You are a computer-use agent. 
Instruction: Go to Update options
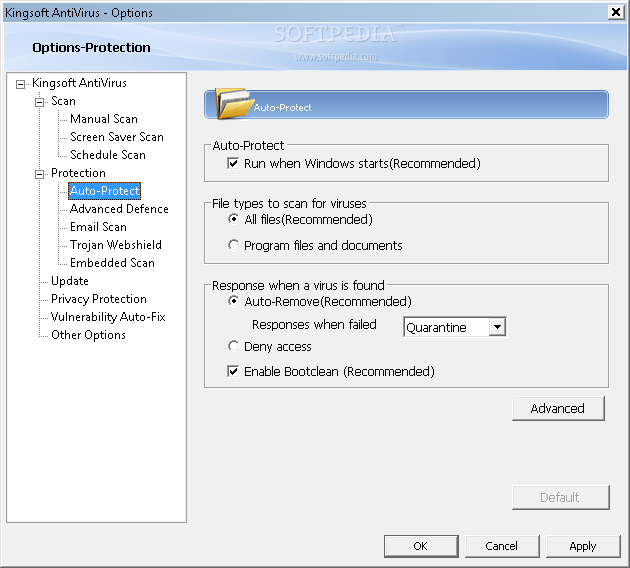pos(70,281)
